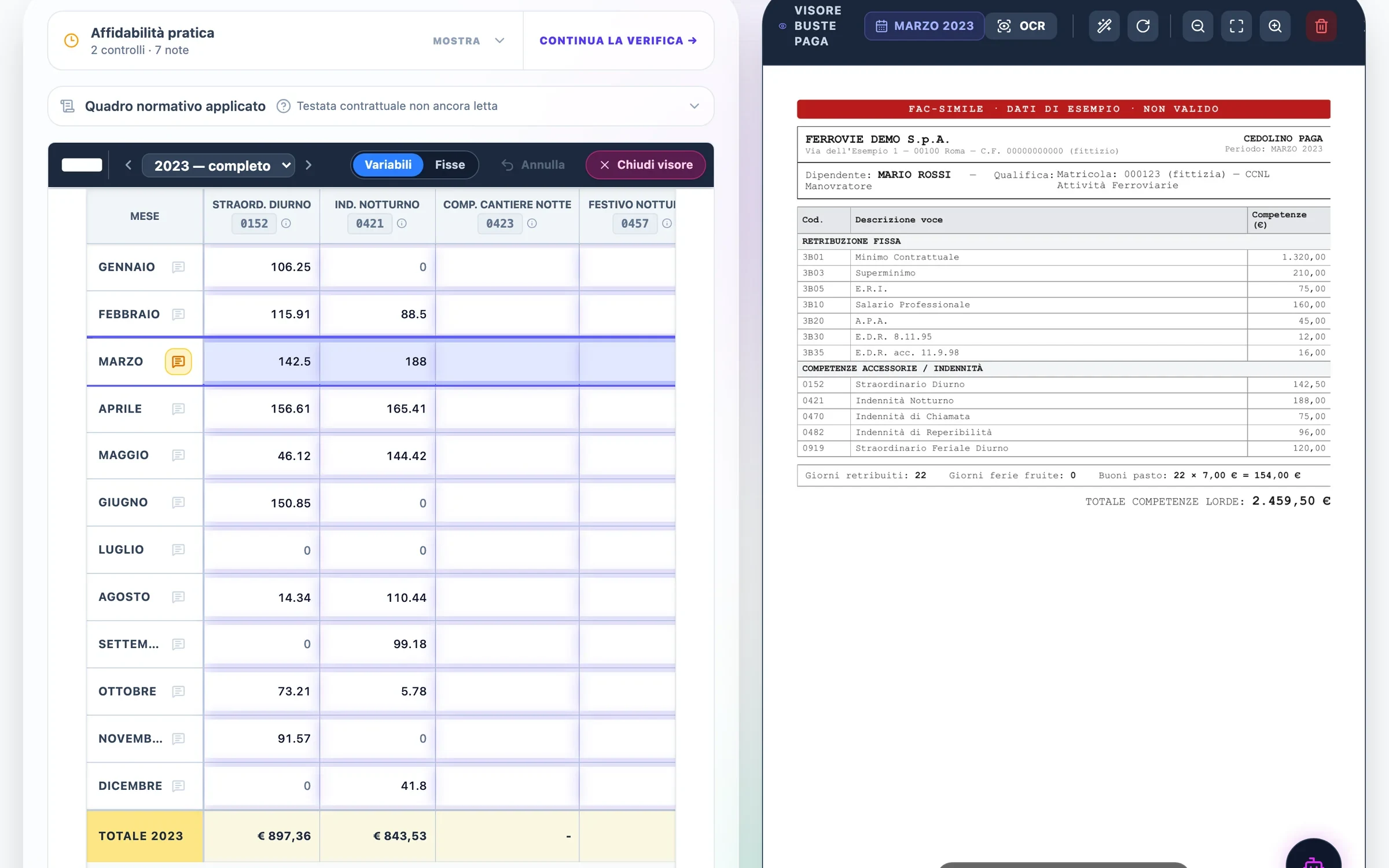This screenshot has height=868, width=1389.
Task: Open the 2023 — completo year dropdown
Action: click(x=219, y=165)
